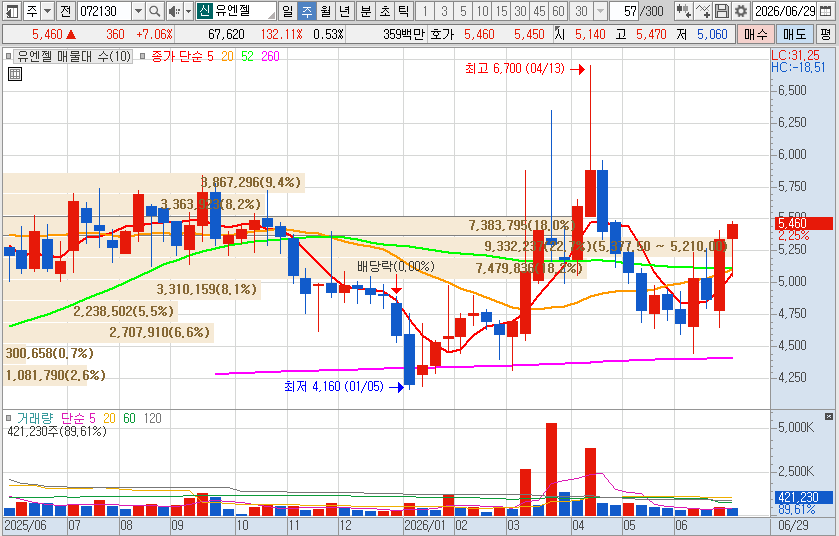Switch to tick chart 틱
The height and width of the screenshot is (536, 839).
point(403,11)
